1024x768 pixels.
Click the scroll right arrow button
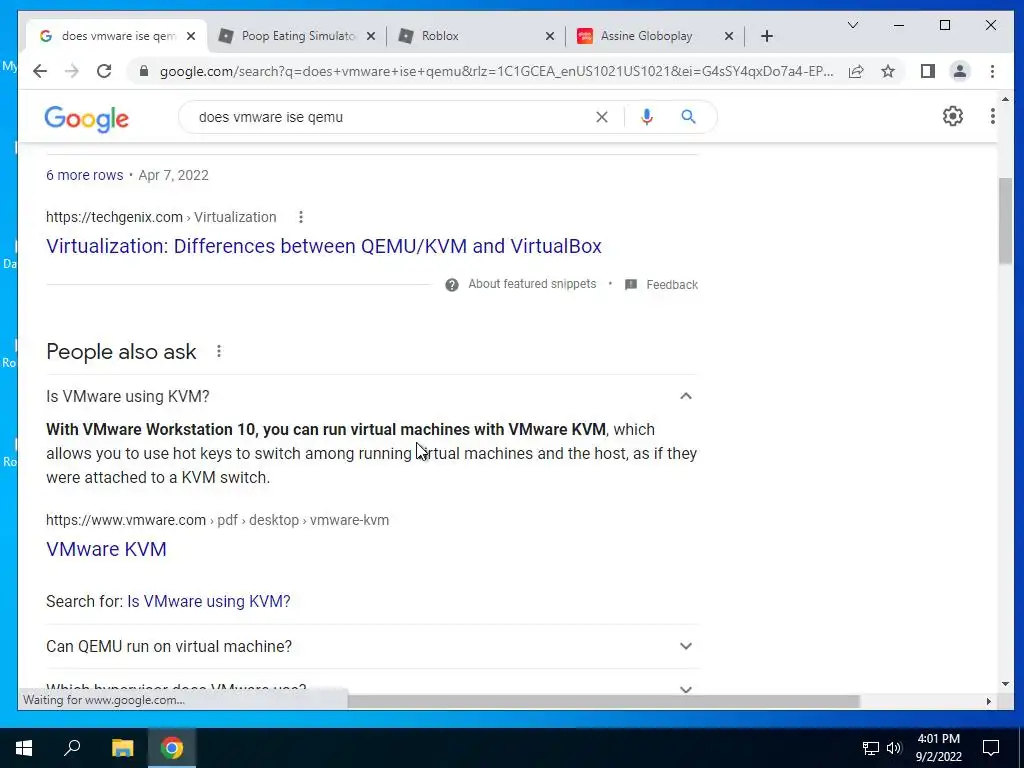tap(988, 701)
